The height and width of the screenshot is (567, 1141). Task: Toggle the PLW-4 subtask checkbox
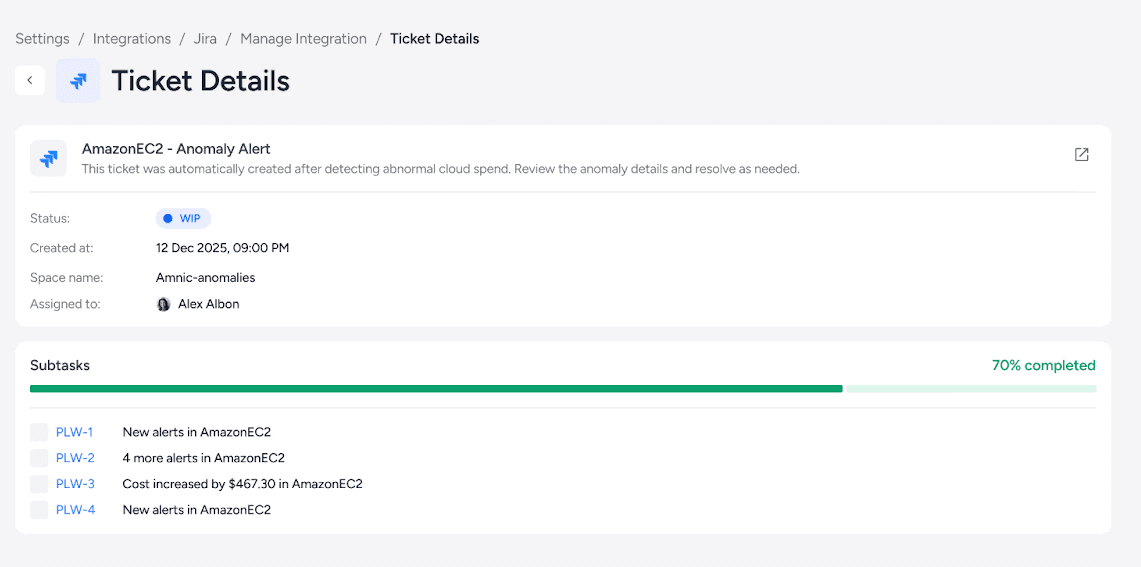point(39,510)
